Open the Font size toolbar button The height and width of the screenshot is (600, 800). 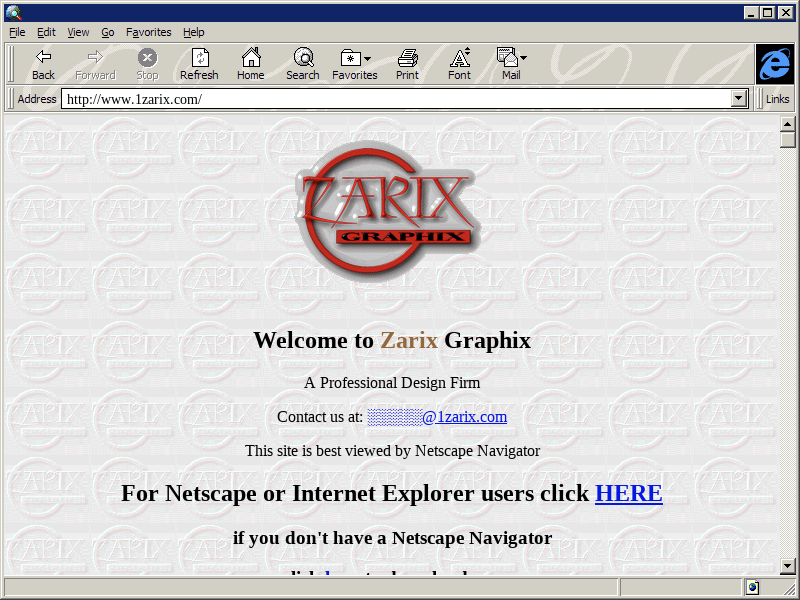coord(459,64)
